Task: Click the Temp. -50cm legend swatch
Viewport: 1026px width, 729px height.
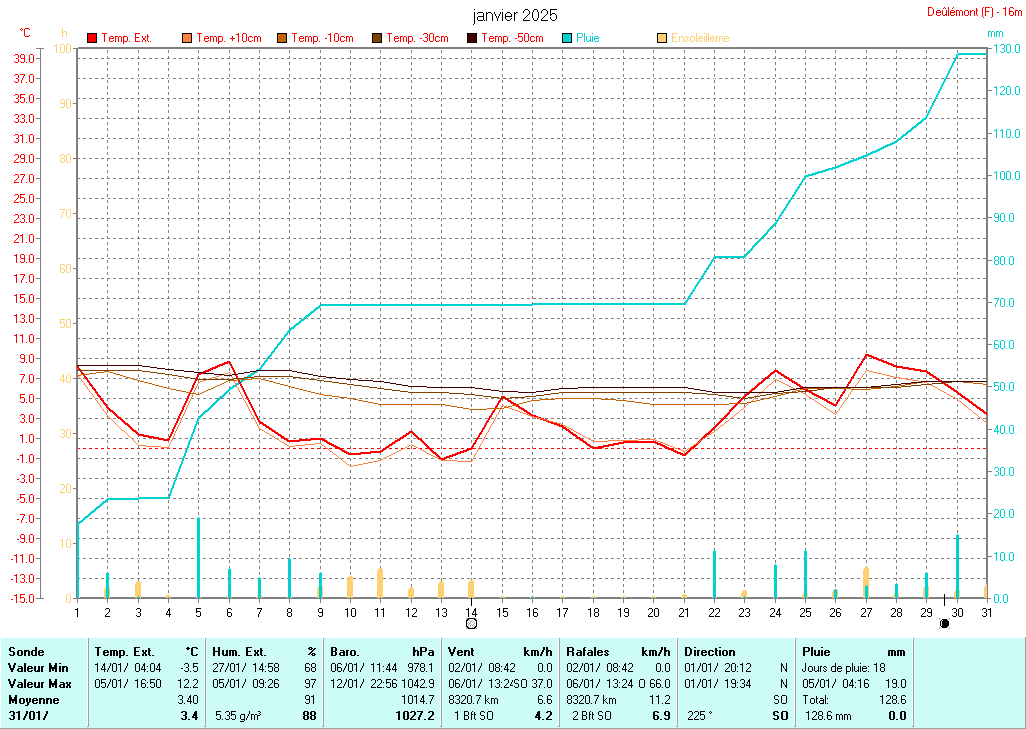Action: (x=472, y=38)
